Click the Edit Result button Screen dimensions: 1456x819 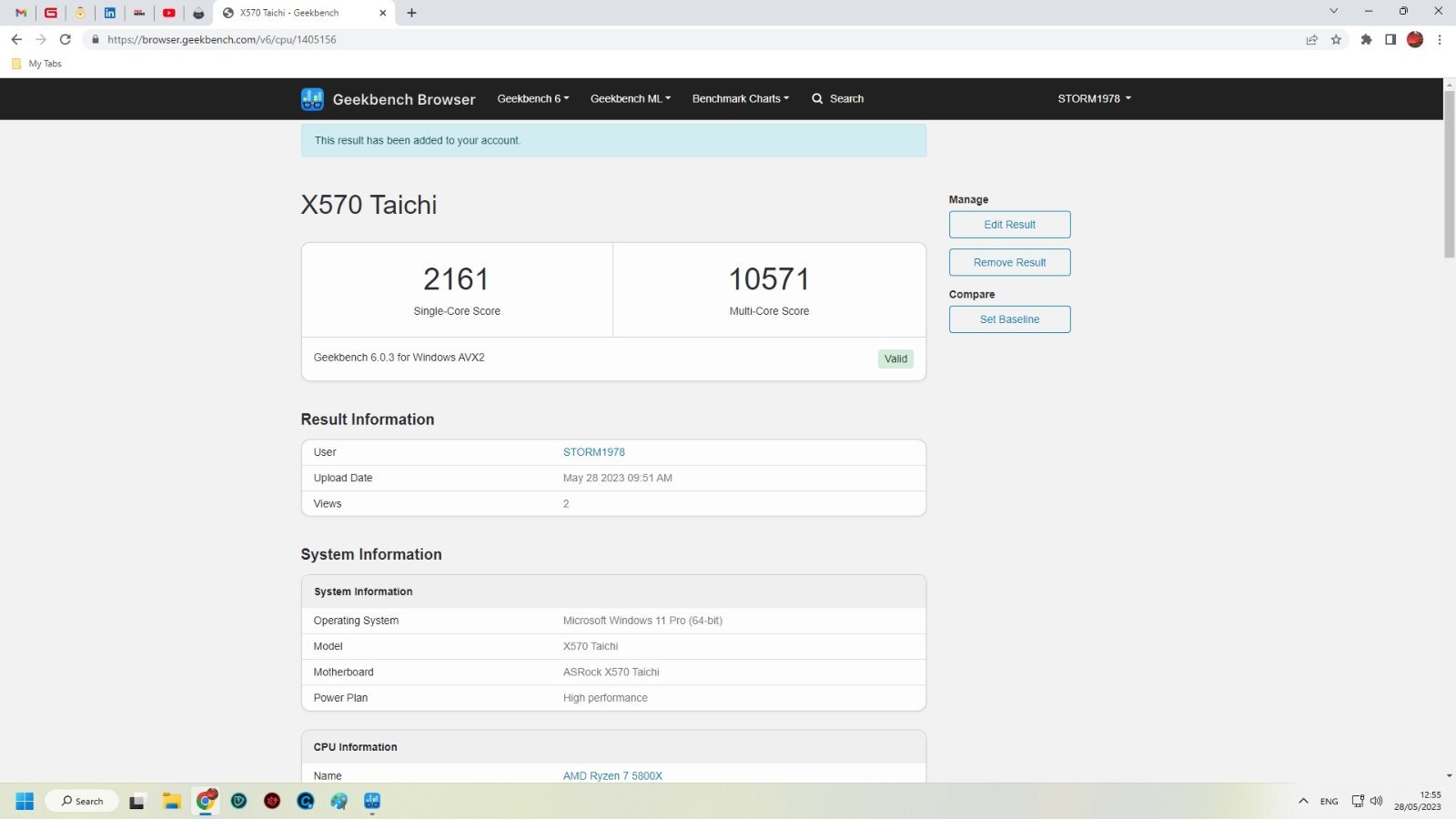tap(1009, 225)
